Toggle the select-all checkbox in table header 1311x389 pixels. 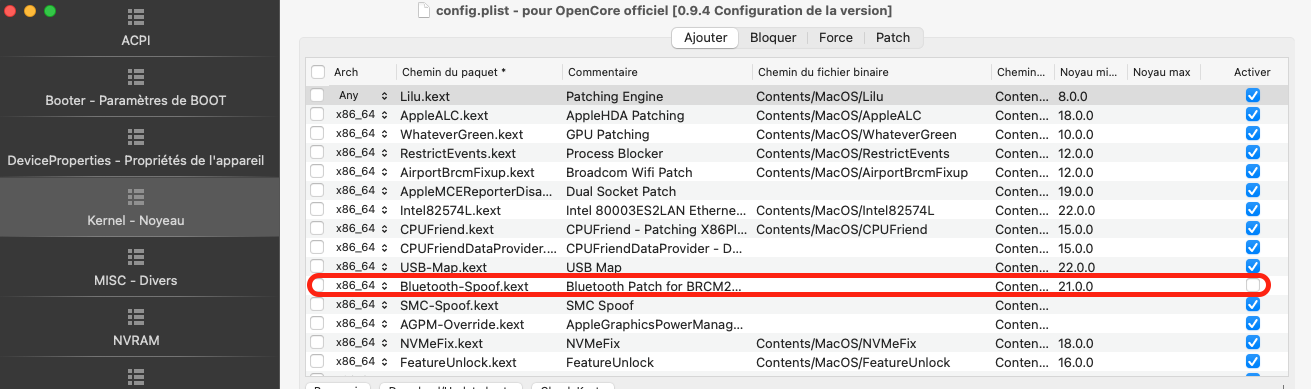click(317, 72)
